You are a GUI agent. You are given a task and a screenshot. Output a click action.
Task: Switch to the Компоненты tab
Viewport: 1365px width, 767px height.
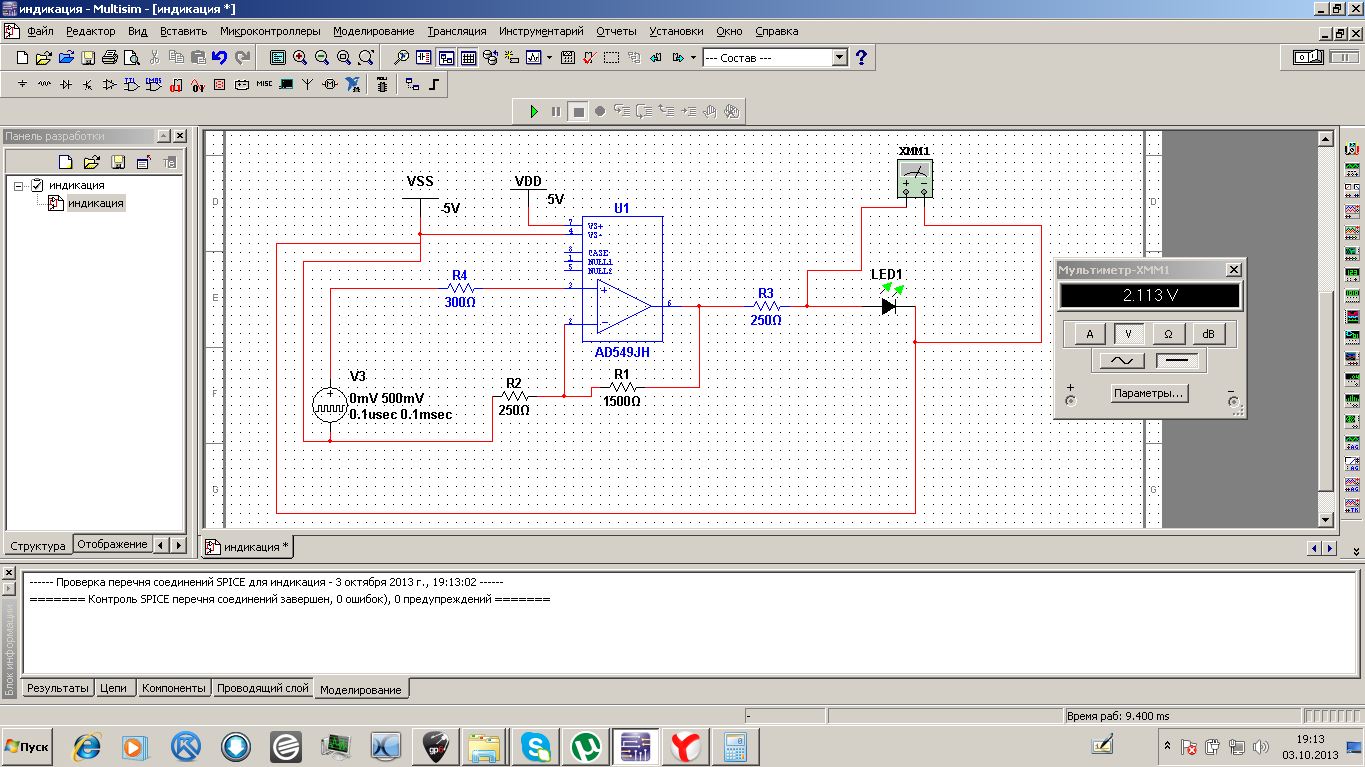[x=173, y=688]
